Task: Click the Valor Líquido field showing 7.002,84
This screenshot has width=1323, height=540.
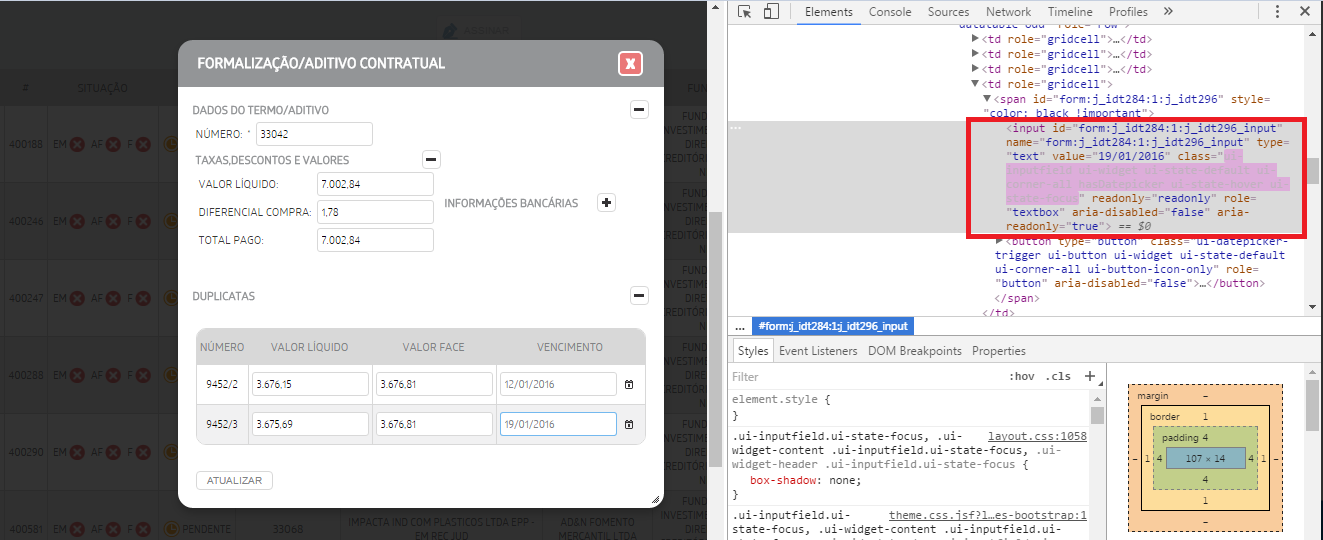Action: click(x=375, y=184)
